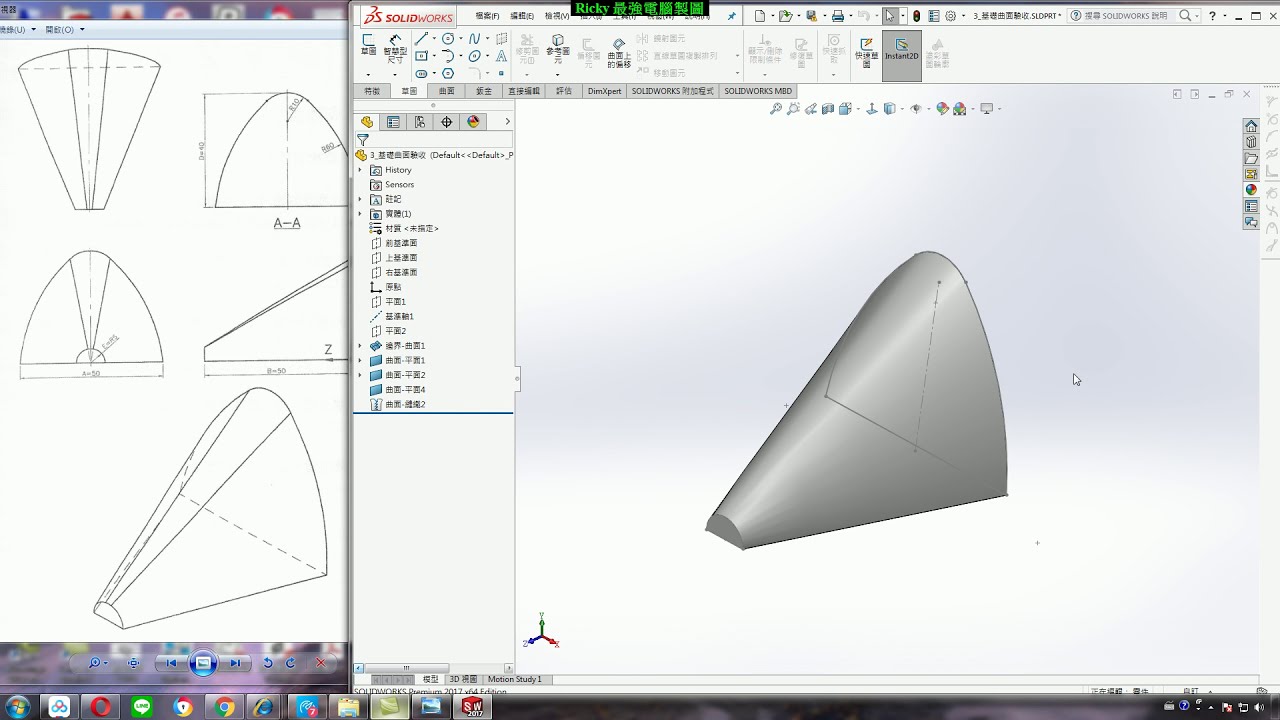Screen dimensions: 1280x720
Task: Open SOLIDWORKS 2017 from taskbar
Action: tap(472, 707)
